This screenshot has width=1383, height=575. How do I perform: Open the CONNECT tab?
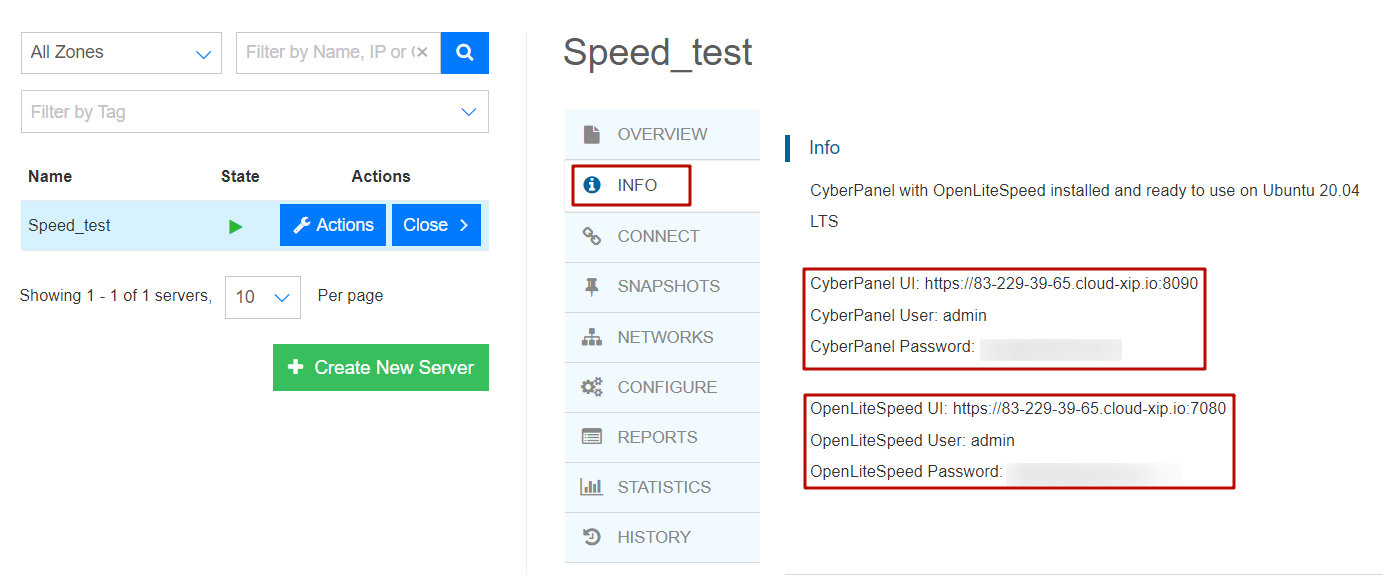click(662, 236)
